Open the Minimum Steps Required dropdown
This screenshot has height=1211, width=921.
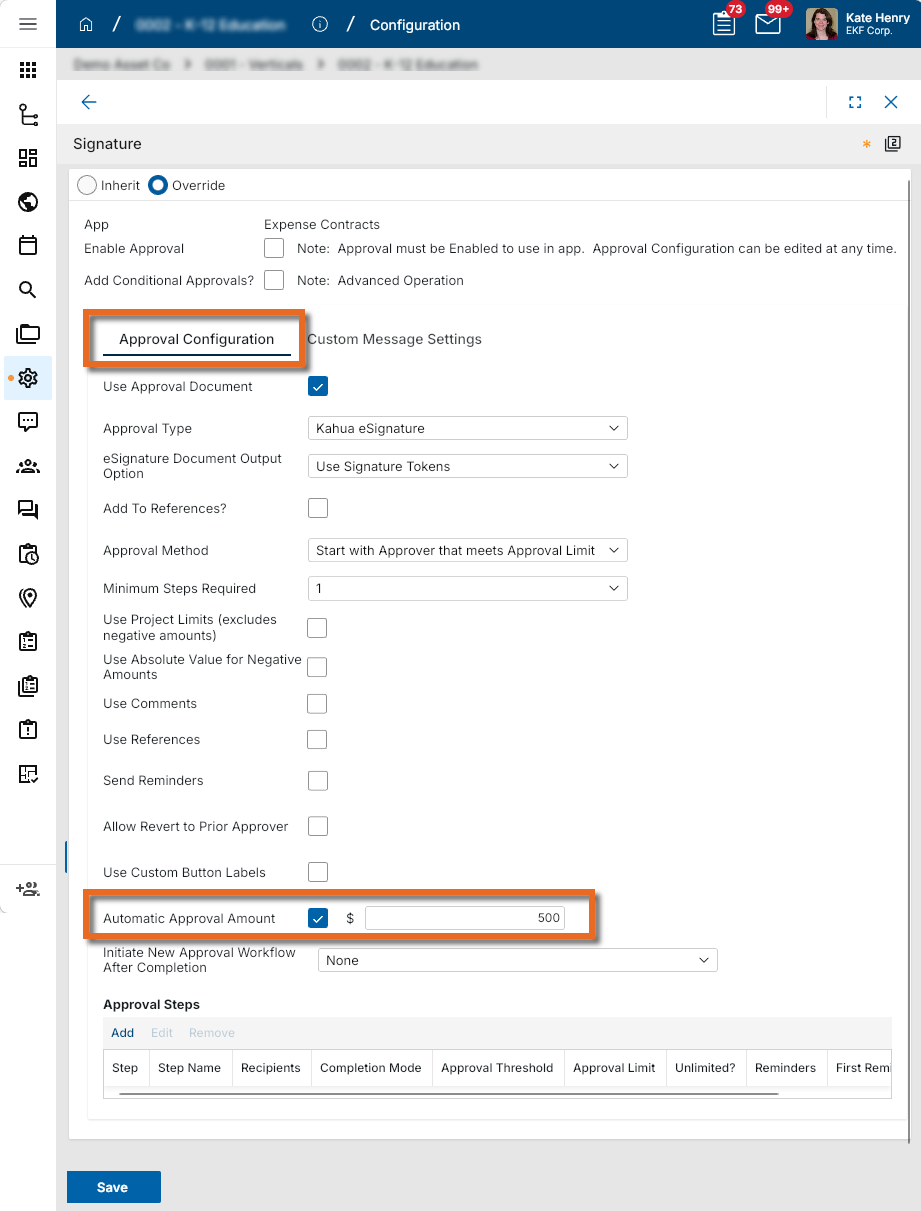coord(467,588)
